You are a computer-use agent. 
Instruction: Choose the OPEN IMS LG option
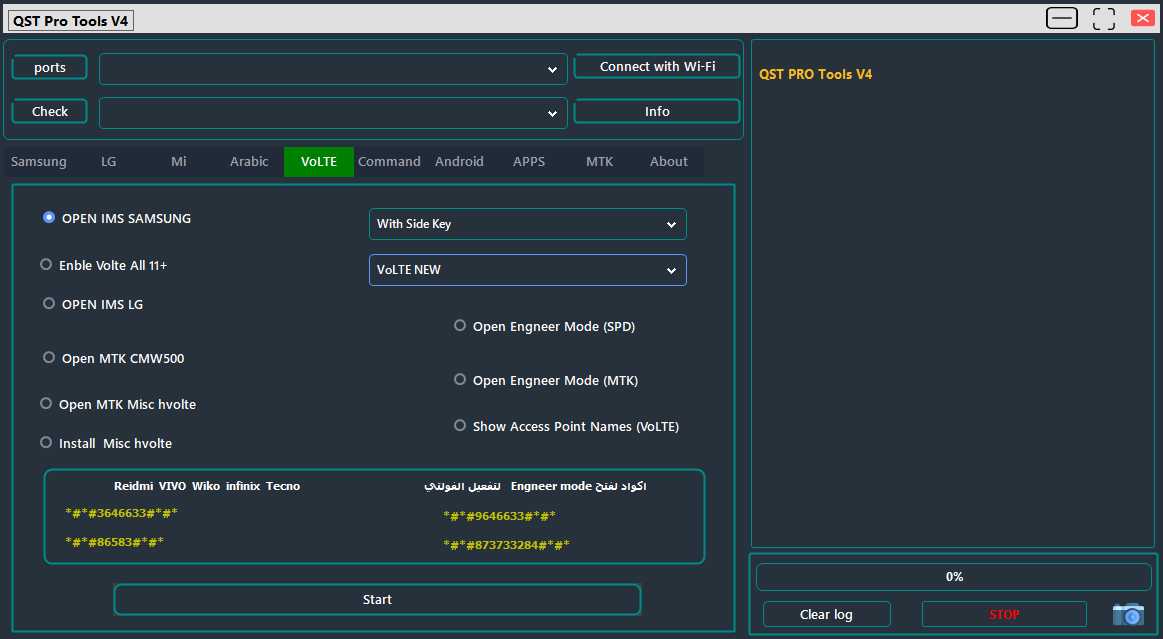tap(49, 304)
